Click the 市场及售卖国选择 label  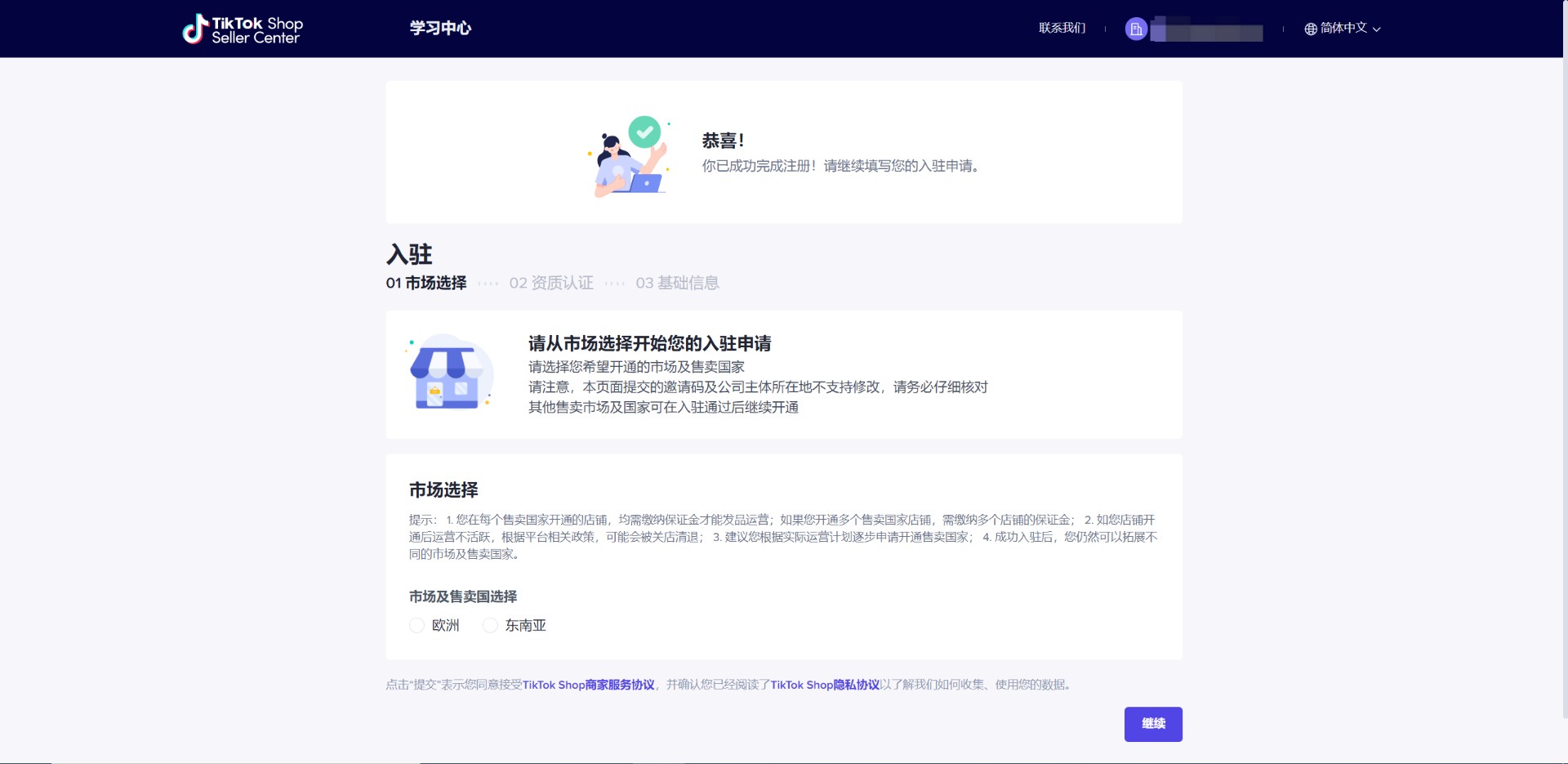coord(463,596)
